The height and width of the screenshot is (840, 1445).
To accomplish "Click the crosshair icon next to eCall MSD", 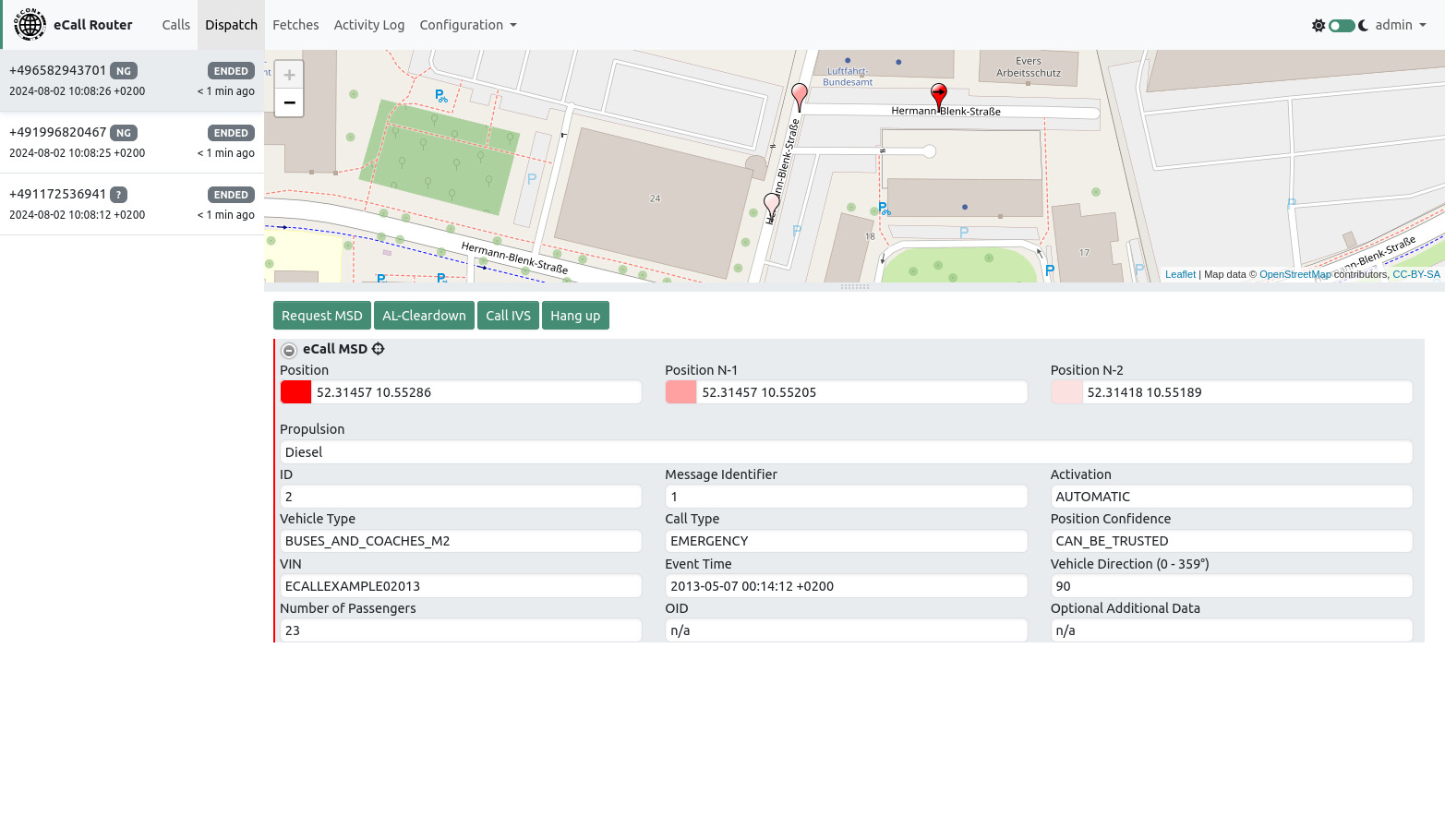I will click(x=379, y=349).
